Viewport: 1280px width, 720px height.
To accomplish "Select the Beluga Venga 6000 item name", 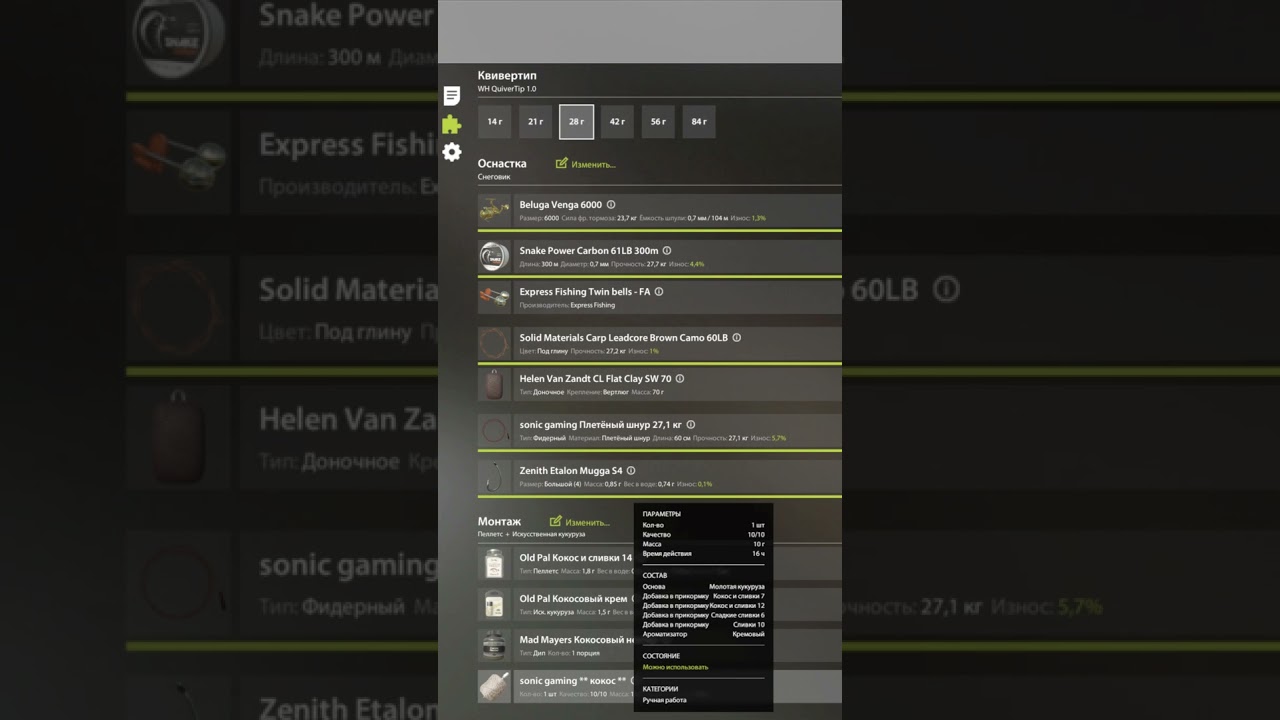I will 560,205.
